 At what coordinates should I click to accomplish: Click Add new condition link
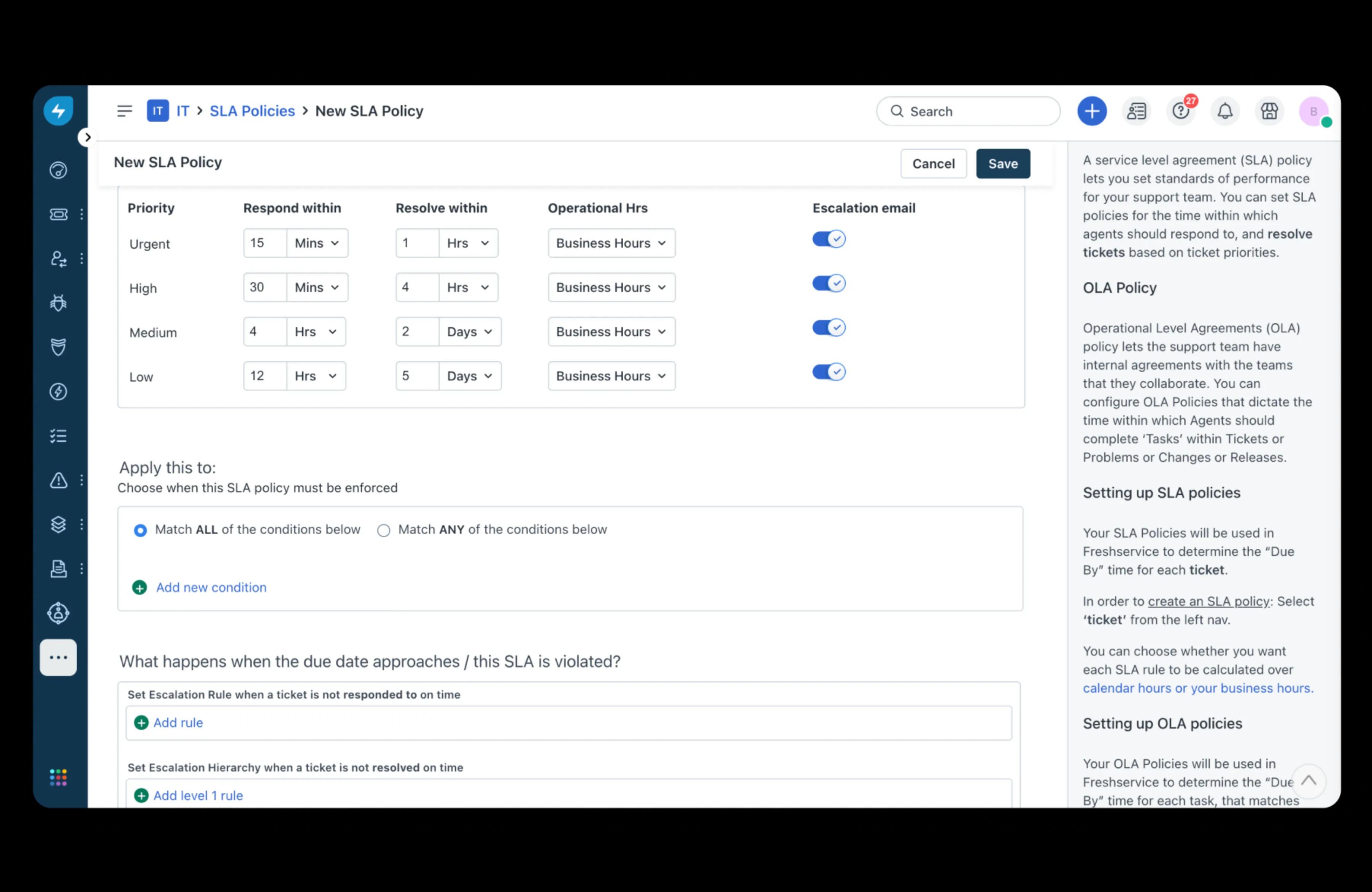(x=211, y=587)
